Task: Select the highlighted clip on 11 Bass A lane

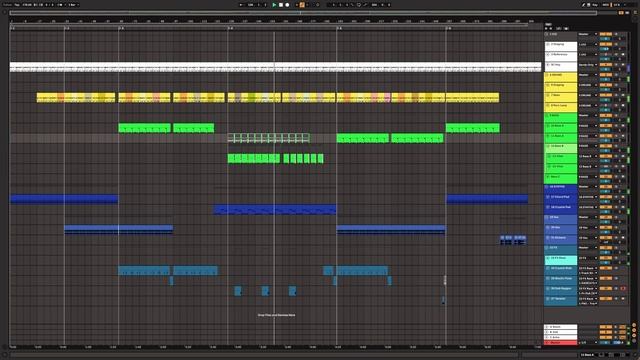Action: (268, 138)
